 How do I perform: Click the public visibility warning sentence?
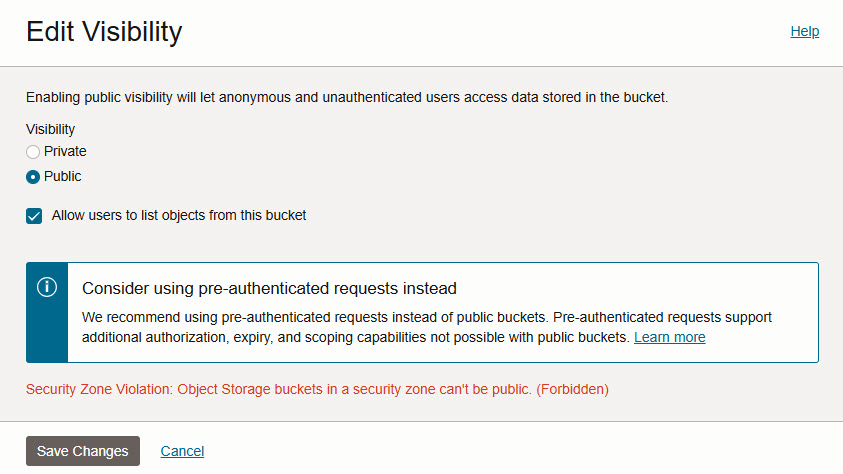coord(347,97)
